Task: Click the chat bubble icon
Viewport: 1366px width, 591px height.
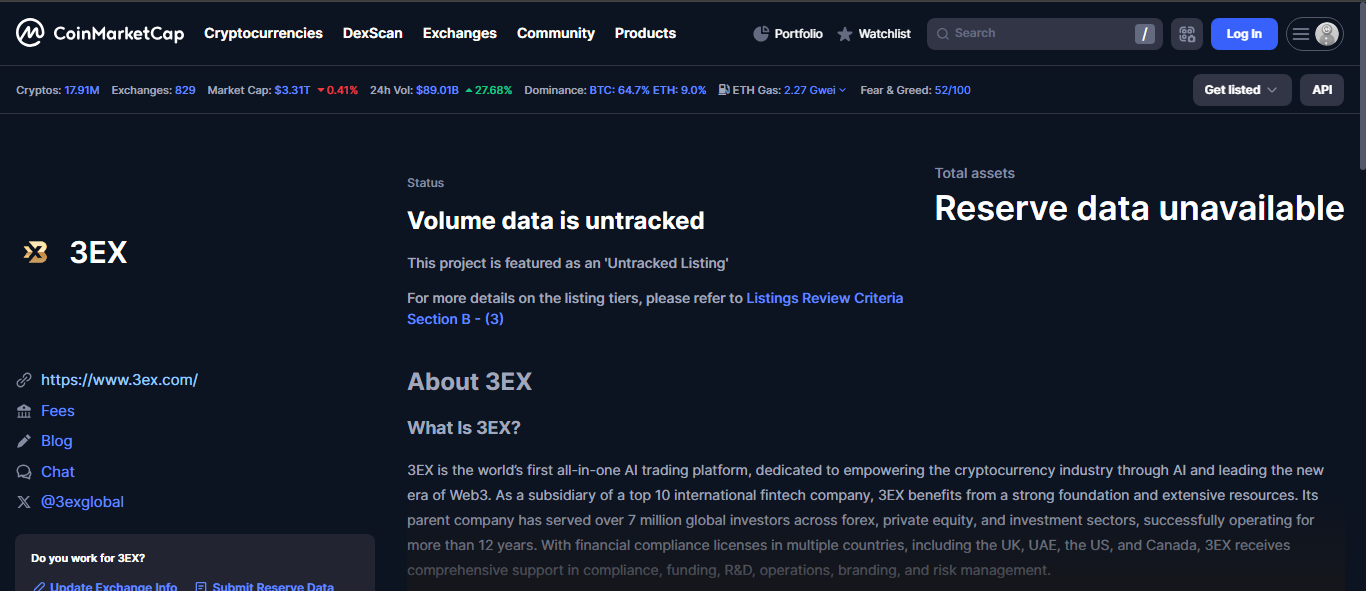Action: 24,472
